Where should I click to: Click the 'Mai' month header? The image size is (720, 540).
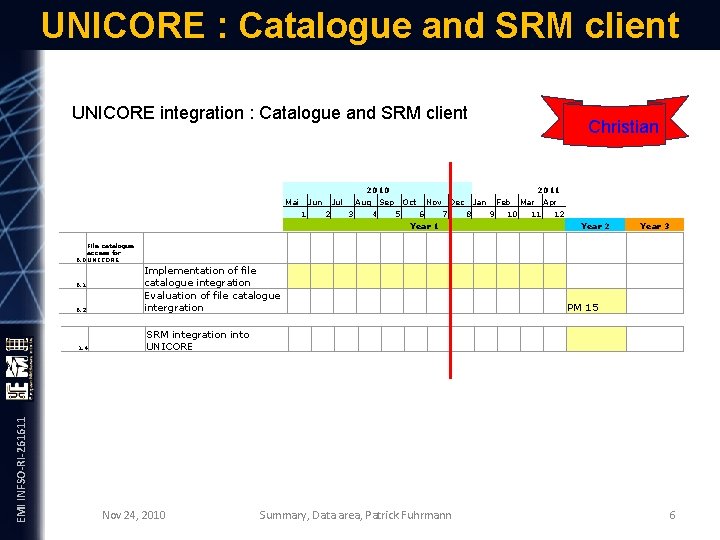(x=292, y=202)
